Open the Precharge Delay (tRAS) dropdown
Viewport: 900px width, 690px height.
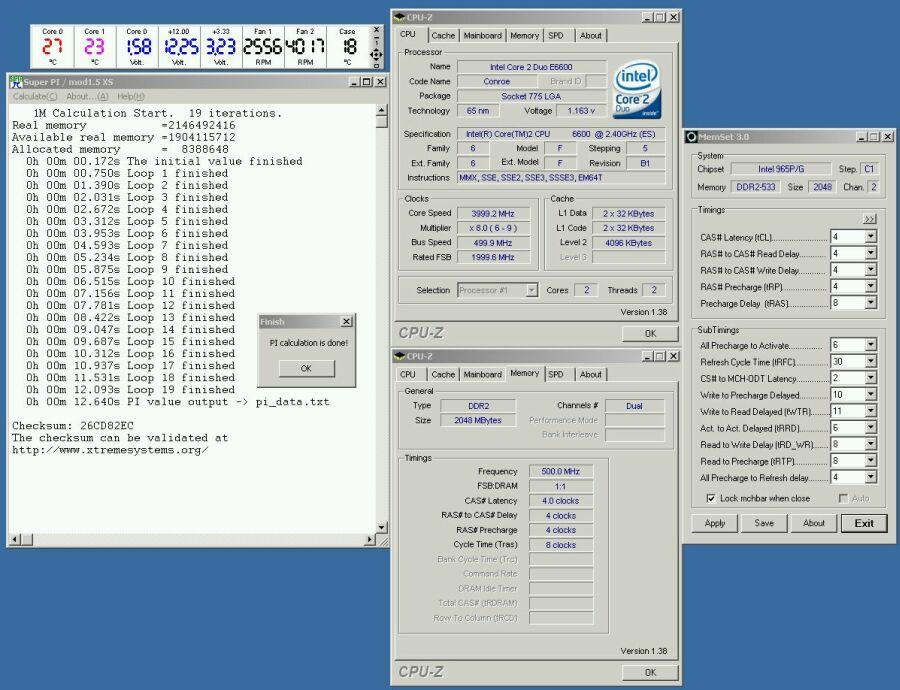pyautogui.click(x=871, y=303)
